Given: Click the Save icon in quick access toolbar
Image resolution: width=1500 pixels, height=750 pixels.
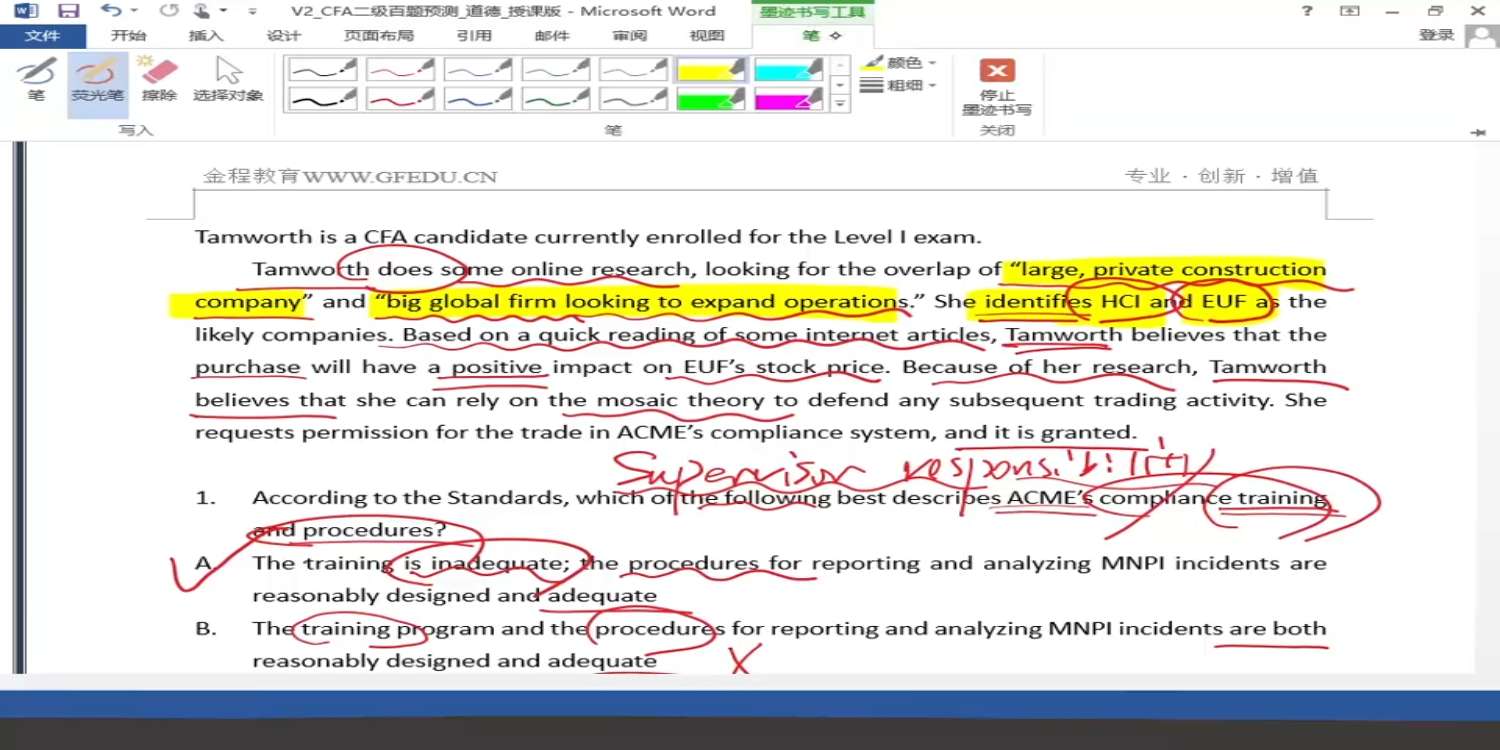Looking at the screenshot, I should coord(68,11).
